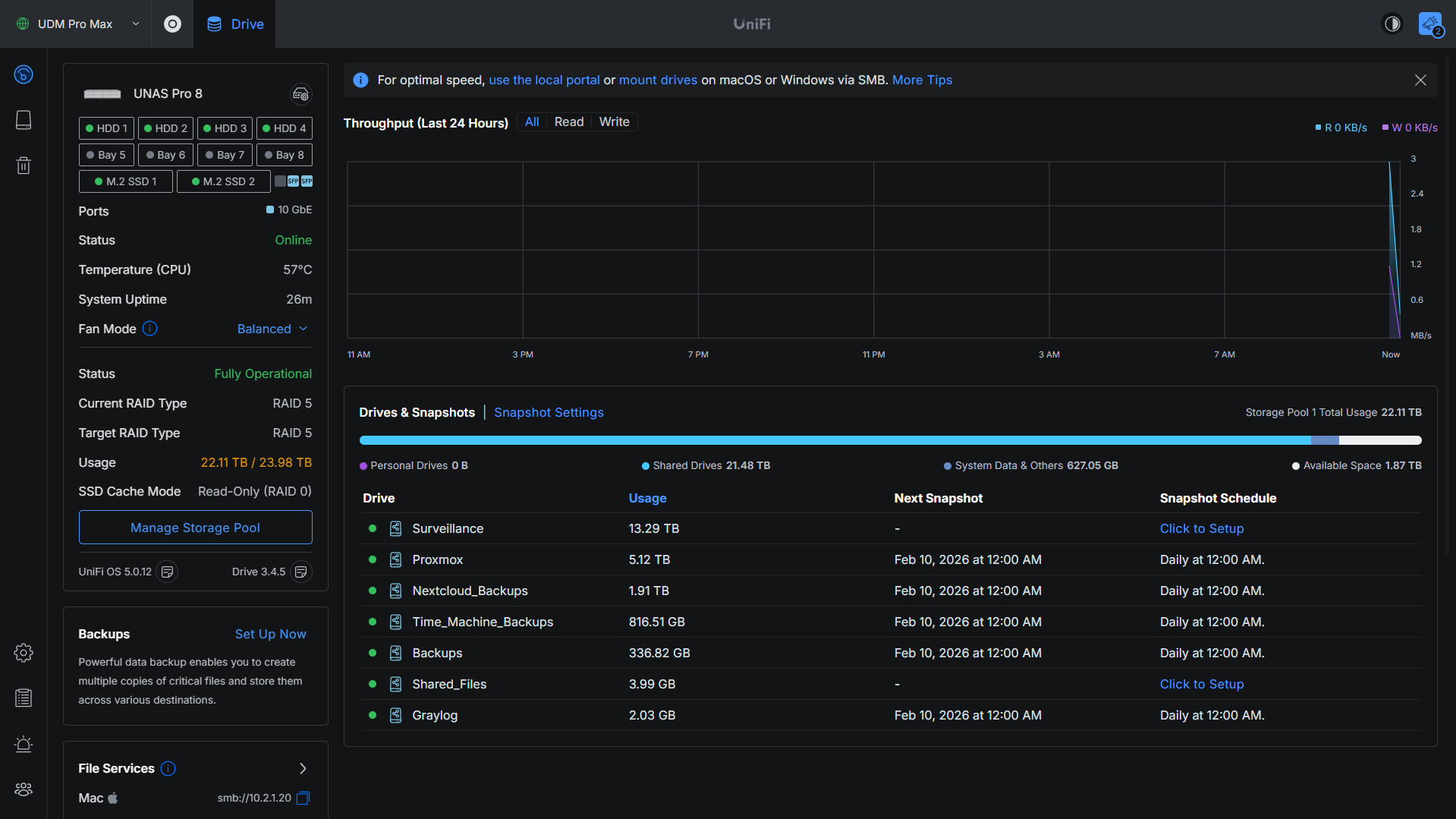The width and height of the screenshot is (1456, 819).
Task: Click to Setup snapshot for Shared_Files
Action: coord(1201,685)
